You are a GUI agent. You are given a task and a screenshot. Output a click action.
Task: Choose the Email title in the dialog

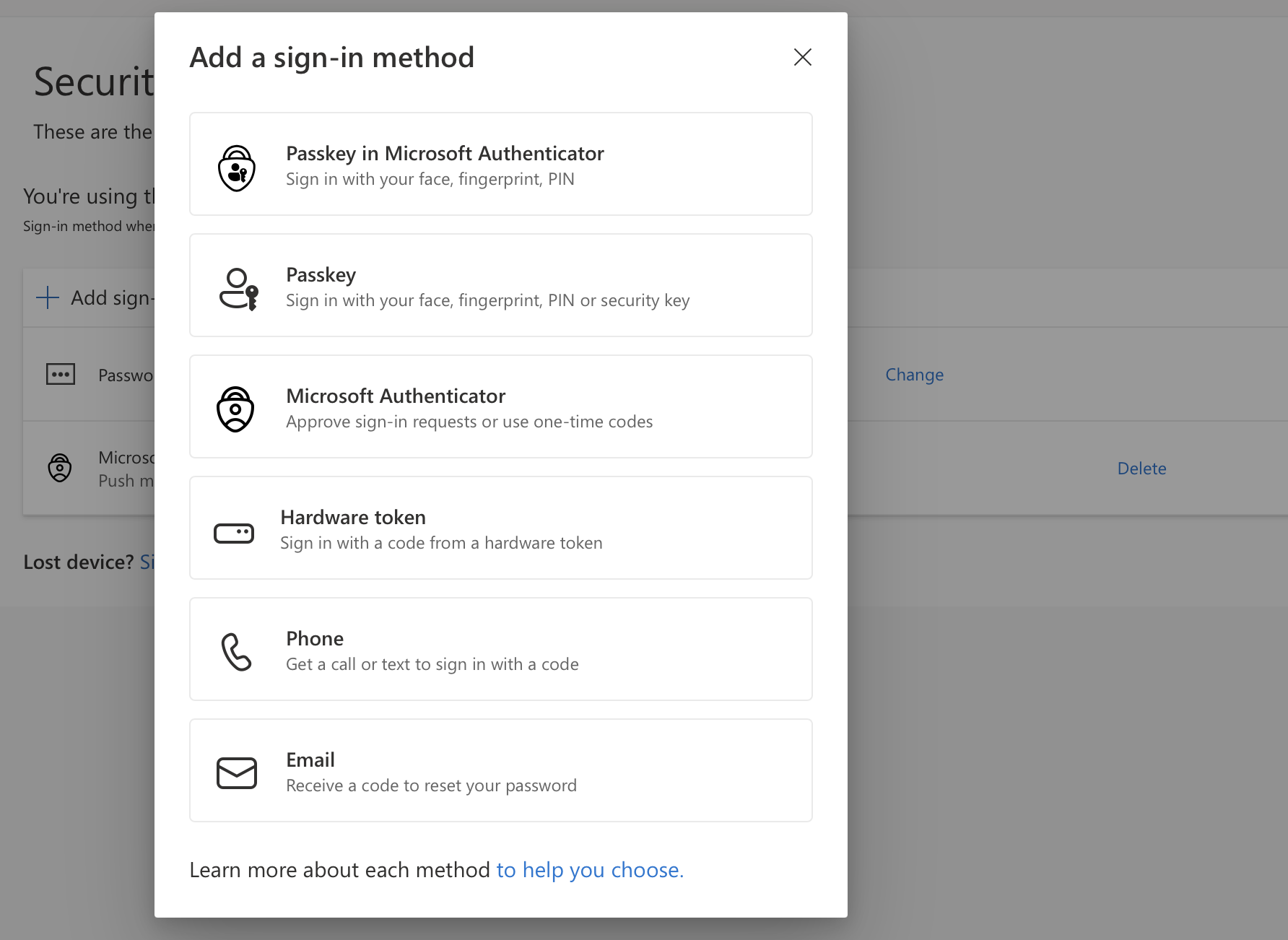click(x=310, y=760)
